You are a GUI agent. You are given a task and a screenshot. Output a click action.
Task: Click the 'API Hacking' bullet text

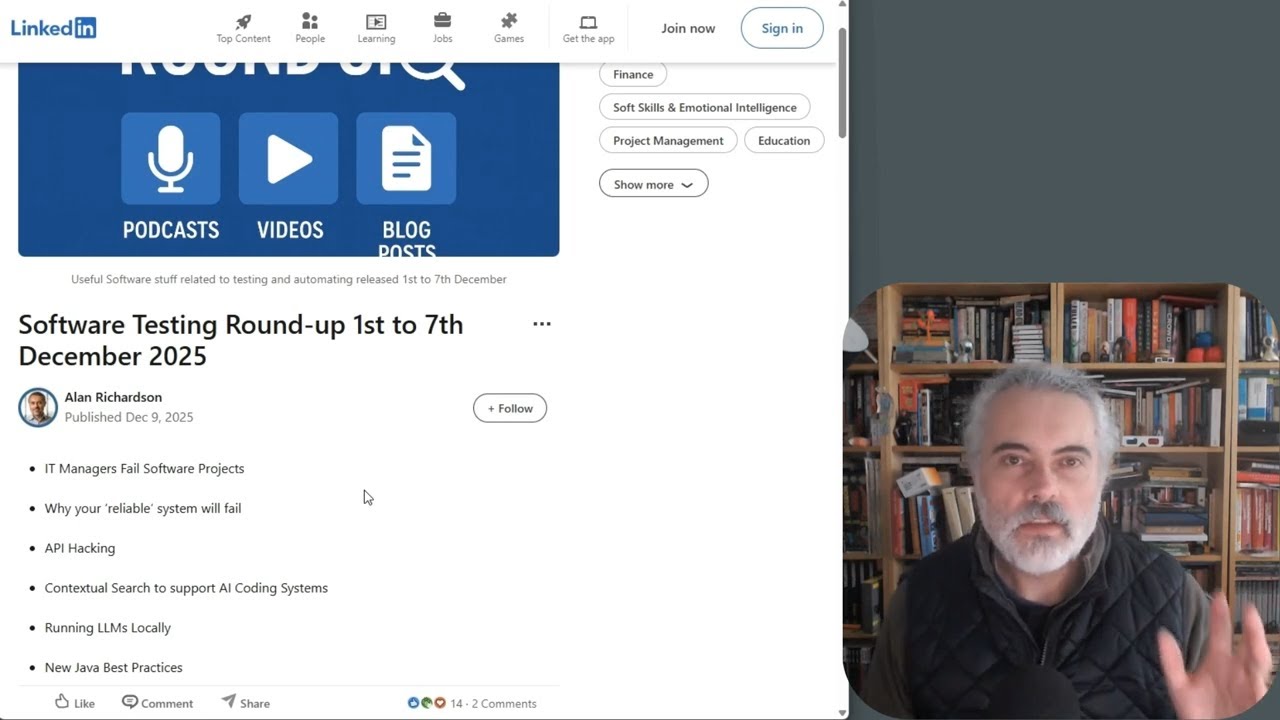coord(80,548)
